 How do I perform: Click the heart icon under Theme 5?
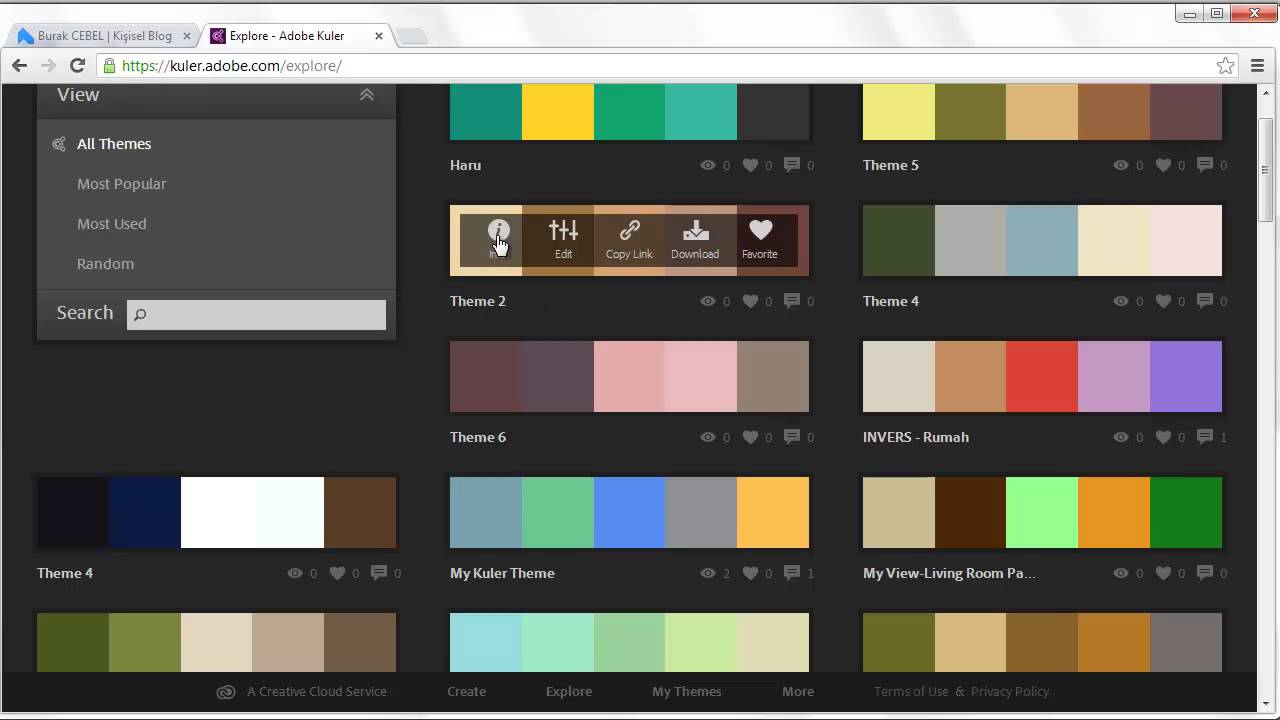[1163, 165]
